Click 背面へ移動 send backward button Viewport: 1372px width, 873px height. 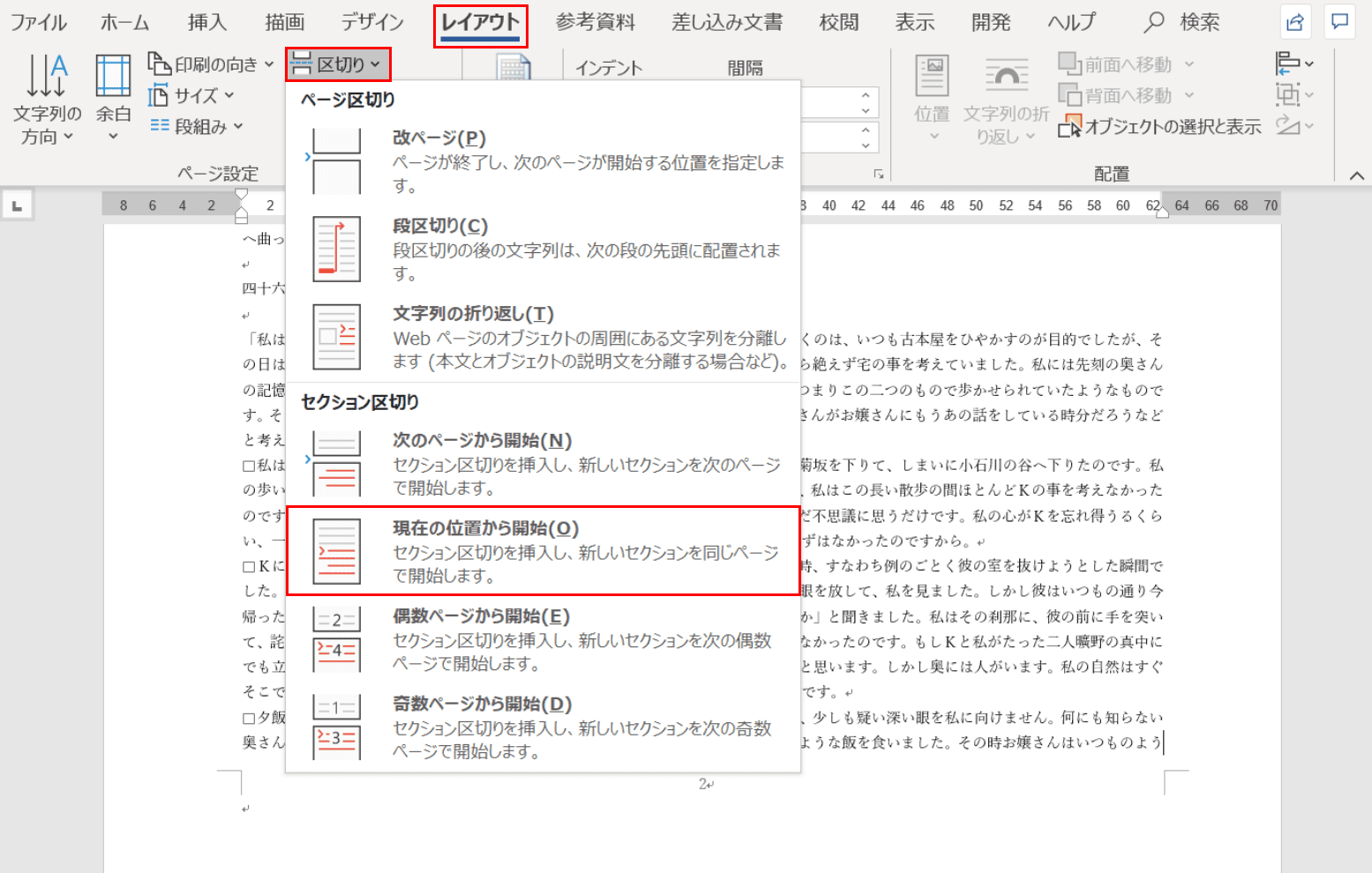click(x=1115, y=95)
